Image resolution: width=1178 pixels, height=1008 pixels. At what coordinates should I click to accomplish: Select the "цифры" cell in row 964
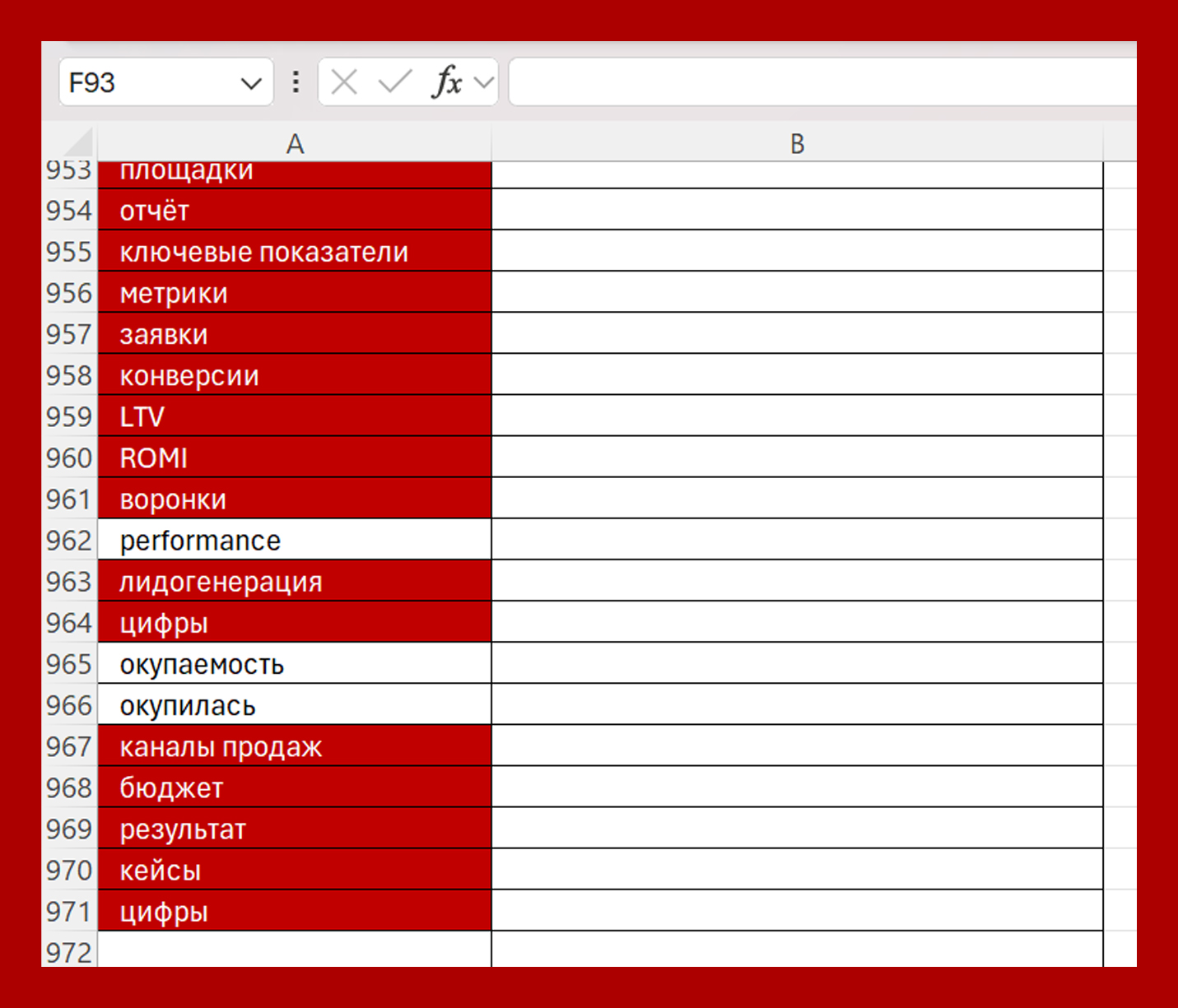pyautogui.click(x=295, y=622)
